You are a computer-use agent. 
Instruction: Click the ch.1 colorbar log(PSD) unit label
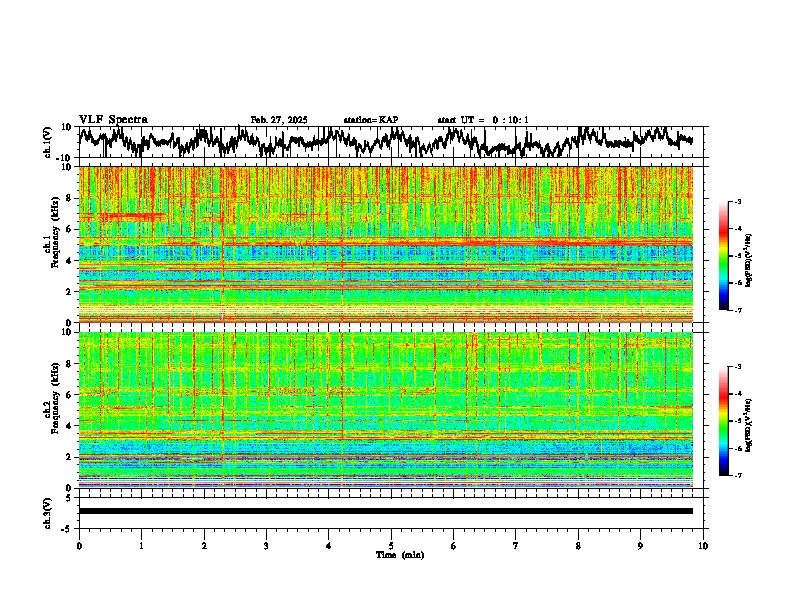748,260
